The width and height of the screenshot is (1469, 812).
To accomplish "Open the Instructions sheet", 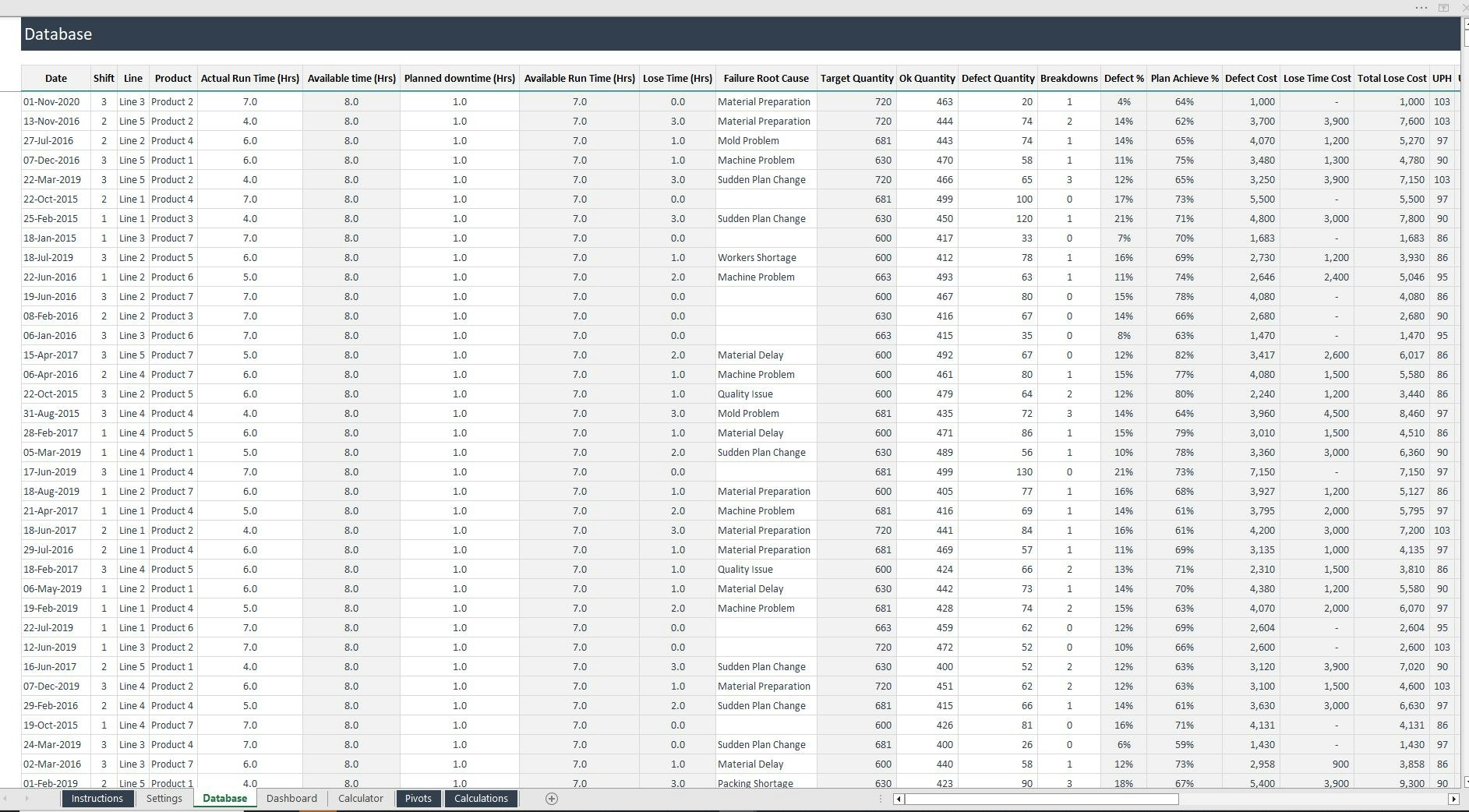I will click(97, 799).
